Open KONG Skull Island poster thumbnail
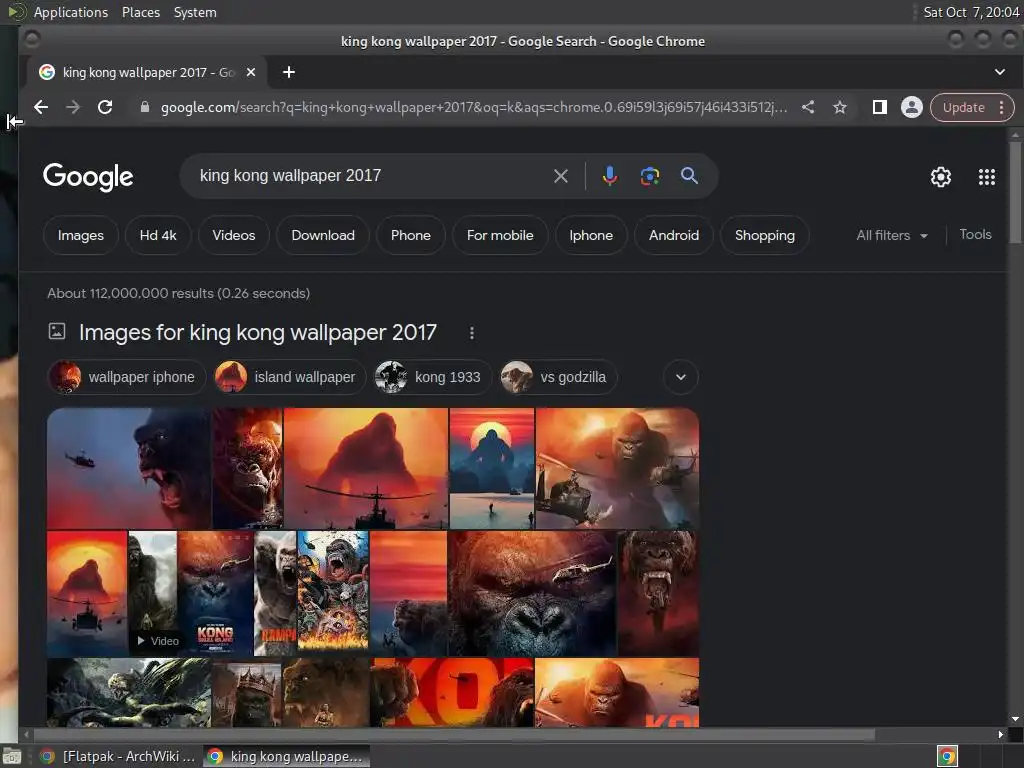This screenshot has width=1024, height=768. click(216, 594)
